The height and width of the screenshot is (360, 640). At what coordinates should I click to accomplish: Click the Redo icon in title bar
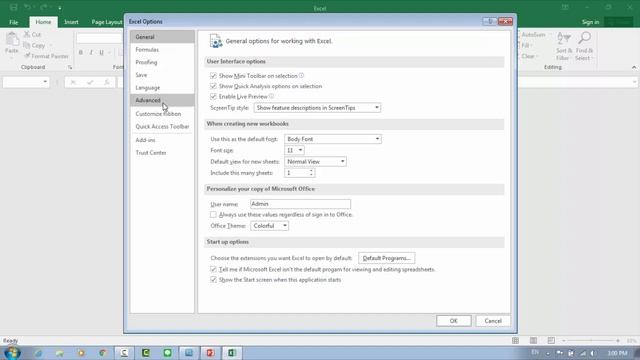[x=43, y=7]
